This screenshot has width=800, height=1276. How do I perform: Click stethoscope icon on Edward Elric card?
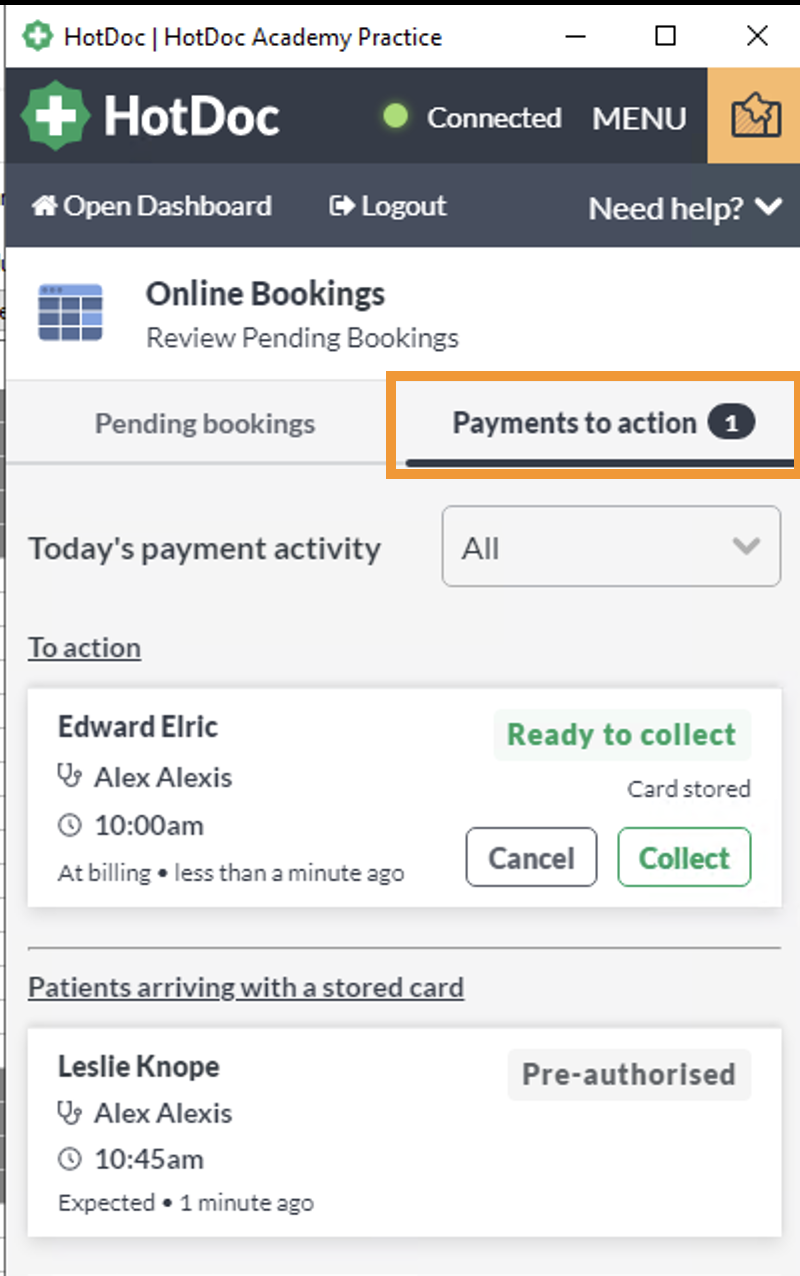tap(70, 777)
